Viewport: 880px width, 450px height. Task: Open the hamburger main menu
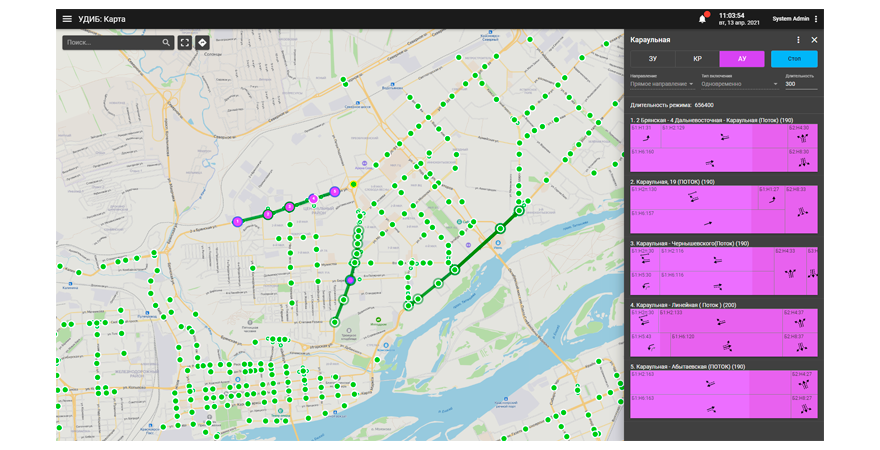(67, 19)
